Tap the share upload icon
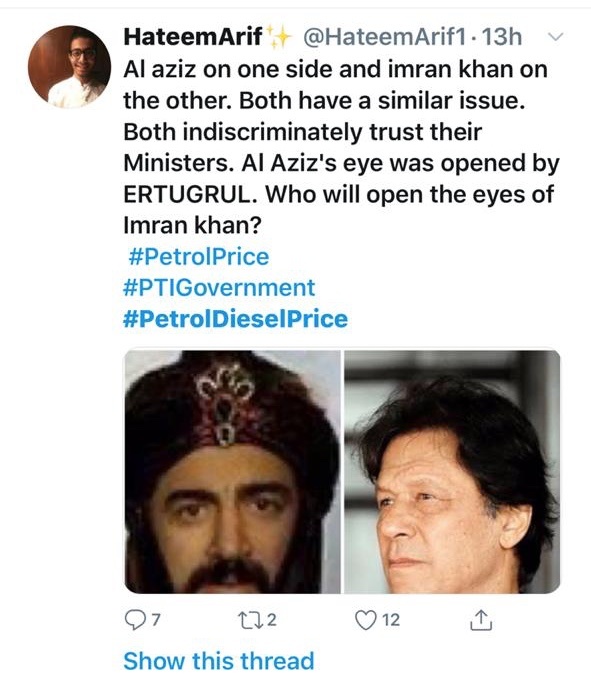The width and height of the screenshot is (591, 682). pos(481,620)
